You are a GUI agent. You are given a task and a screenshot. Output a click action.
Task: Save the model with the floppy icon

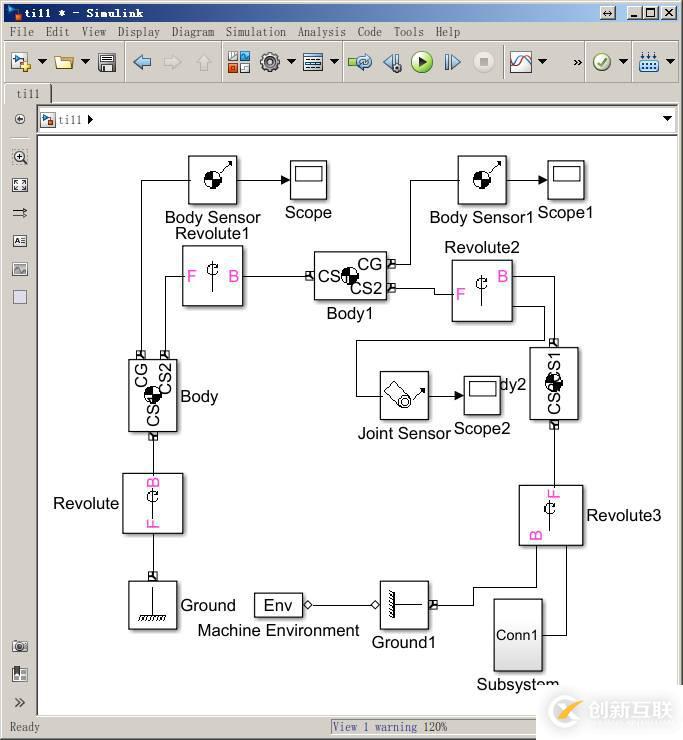[x=107, y=62]
